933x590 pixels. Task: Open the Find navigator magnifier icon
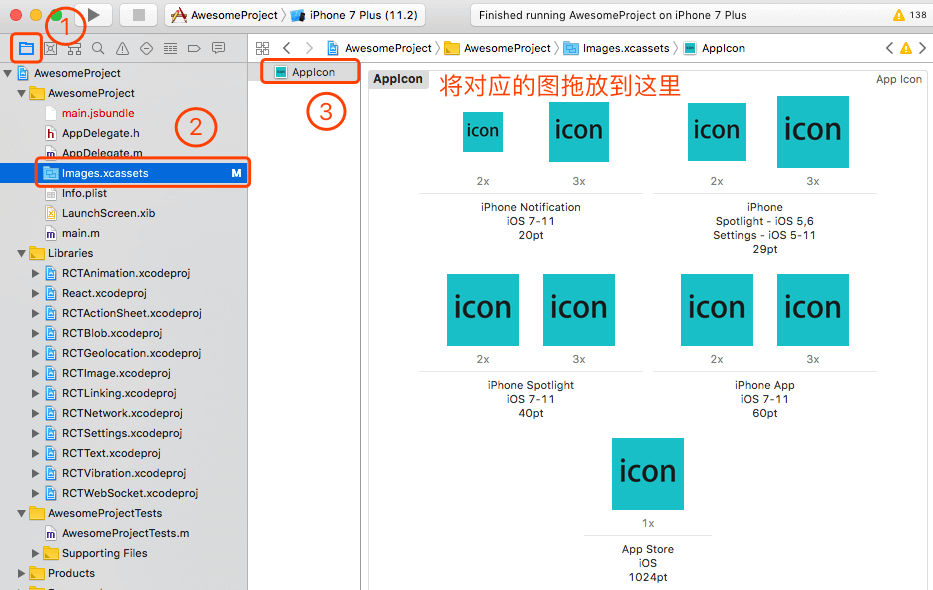tap(98, 48)
